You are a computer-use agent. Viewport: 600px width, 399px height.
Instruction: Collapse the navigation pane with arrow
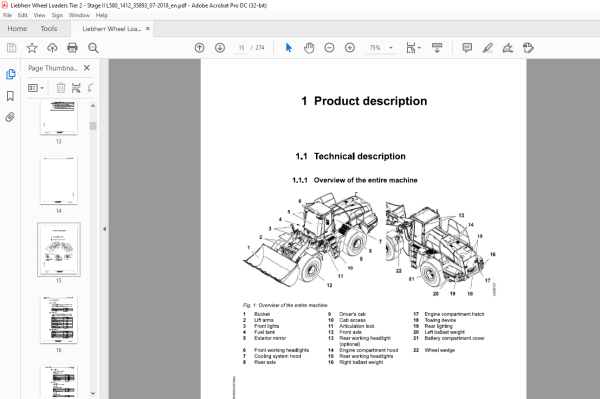pos(104,229)
